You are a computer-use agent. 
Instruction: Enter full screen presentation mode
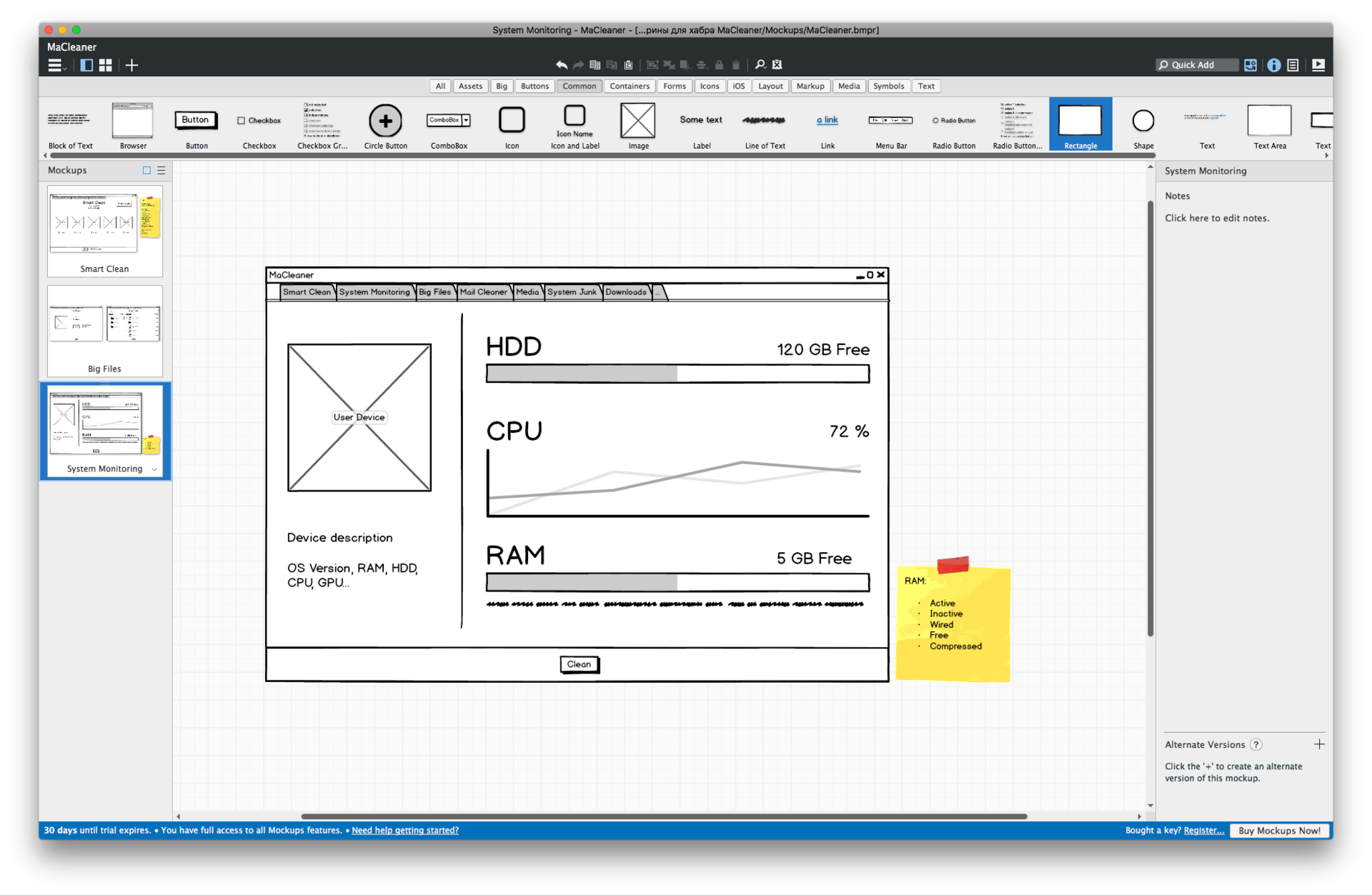(x=1318, y=65)
